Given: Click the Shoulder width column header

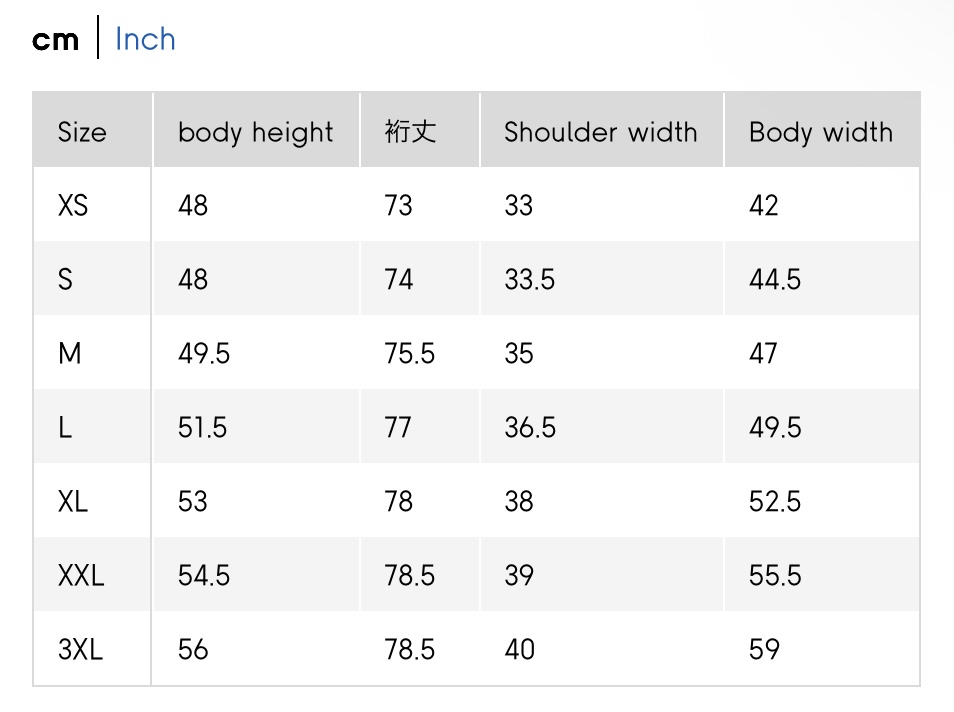Looking at the screenshot, I should (x=600, y=132).
